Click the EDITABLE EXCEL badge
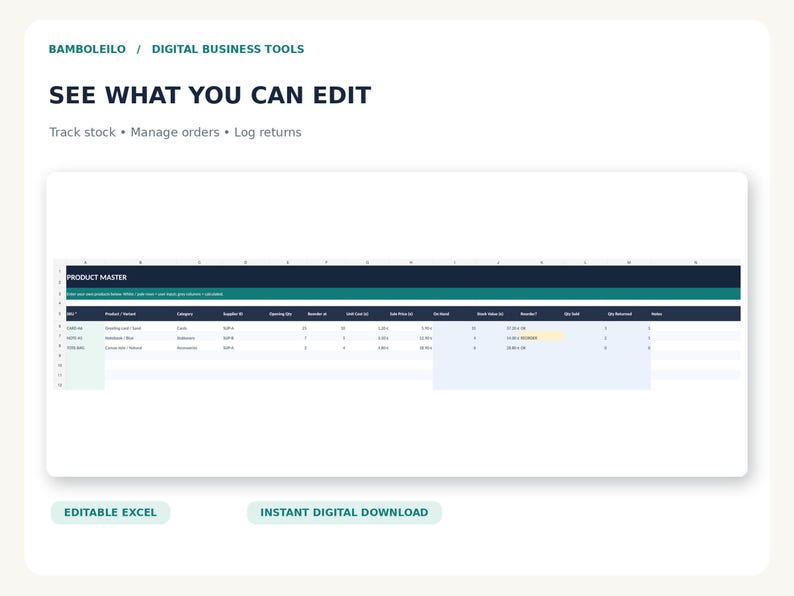This screenshot has height=596, width=794. [110, 512]
